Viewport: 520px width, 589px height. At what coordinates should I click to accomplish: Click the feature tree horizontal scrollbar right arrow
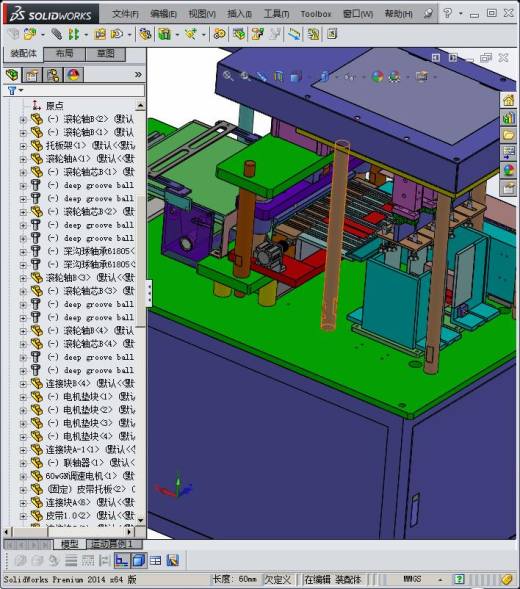click(128, 532)
